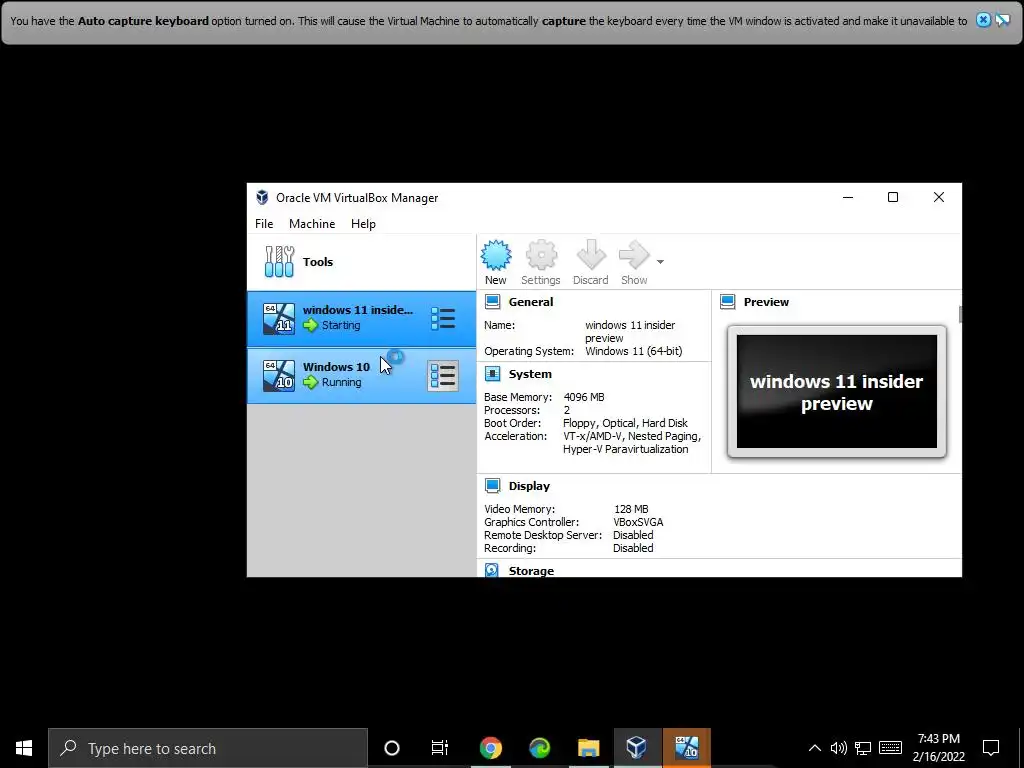This screenshot has height=768, width=1024.
Task: Open Cortana circle icon on taskbar
Action: [x=392, y=748]
